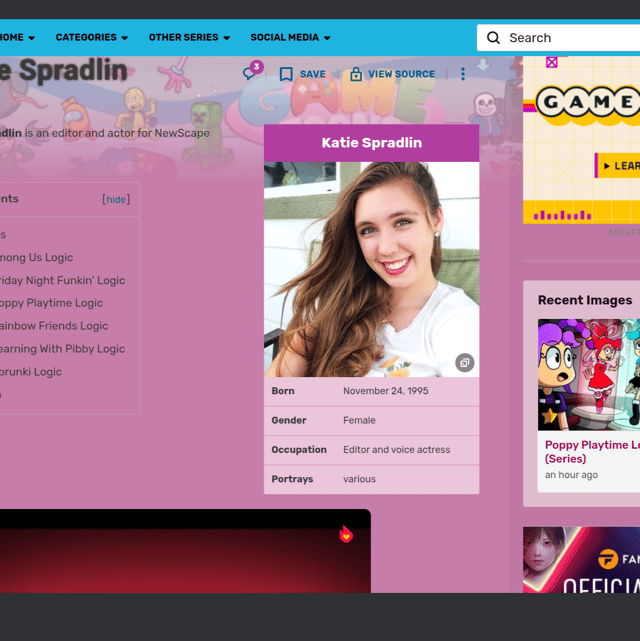This screenshot has width=640, height=641.
Task: Click the video player area
Action: (x=185, y=551)
